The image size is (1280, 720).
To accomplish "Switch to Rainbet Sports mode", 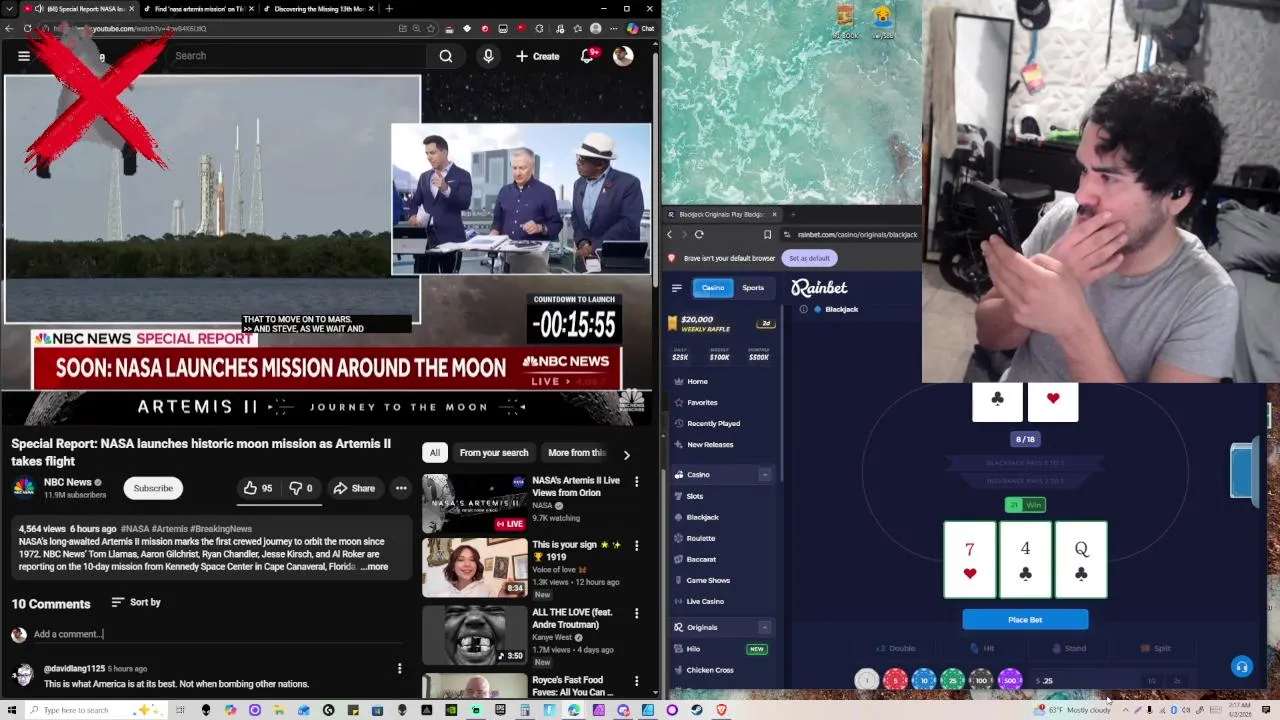I will click(753, 288).
